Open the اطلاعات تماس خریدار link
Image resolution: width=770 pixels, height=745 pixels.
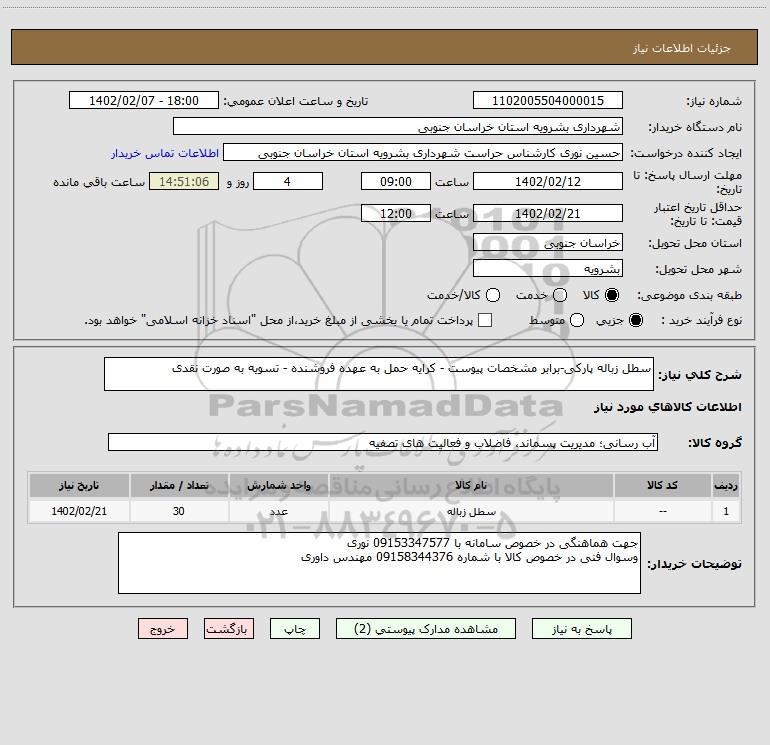[165, 153]
